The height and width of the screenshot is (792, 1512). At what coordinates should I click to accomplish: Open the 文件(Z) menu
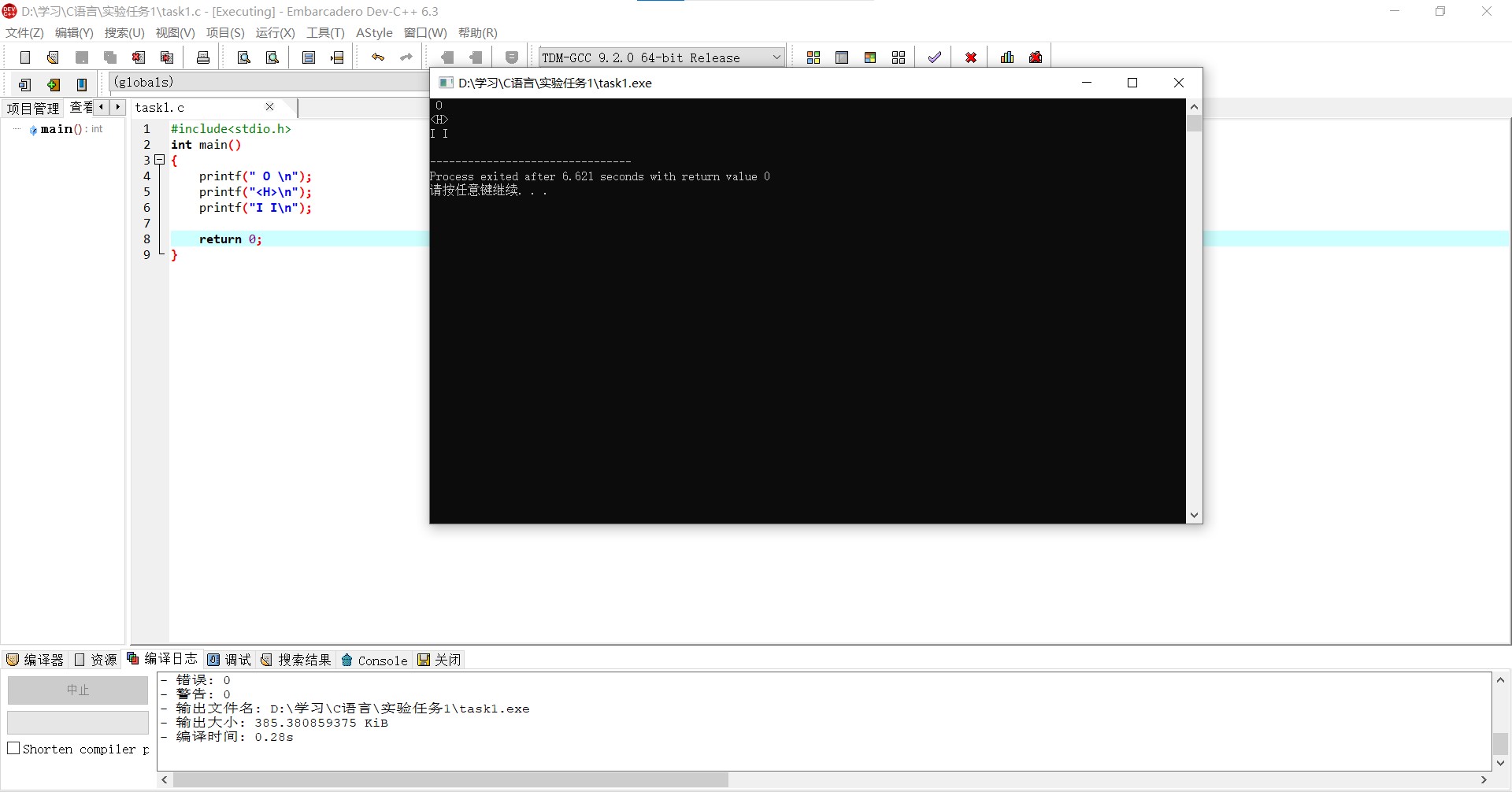(24, 33)
